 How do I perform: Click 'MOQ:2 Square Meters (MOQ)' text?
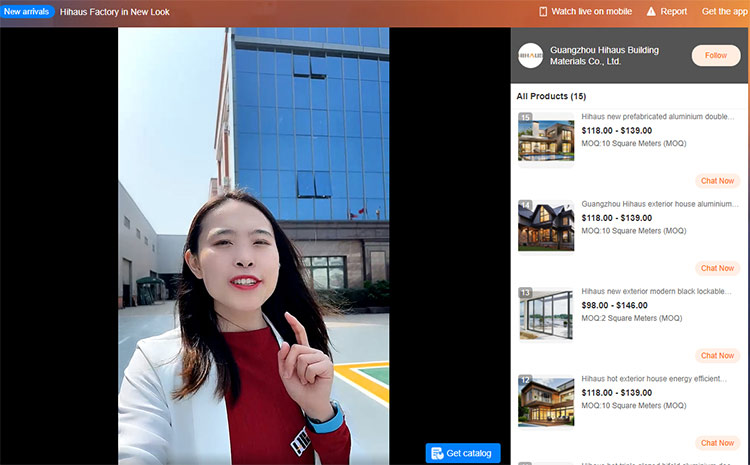[632, 318]
